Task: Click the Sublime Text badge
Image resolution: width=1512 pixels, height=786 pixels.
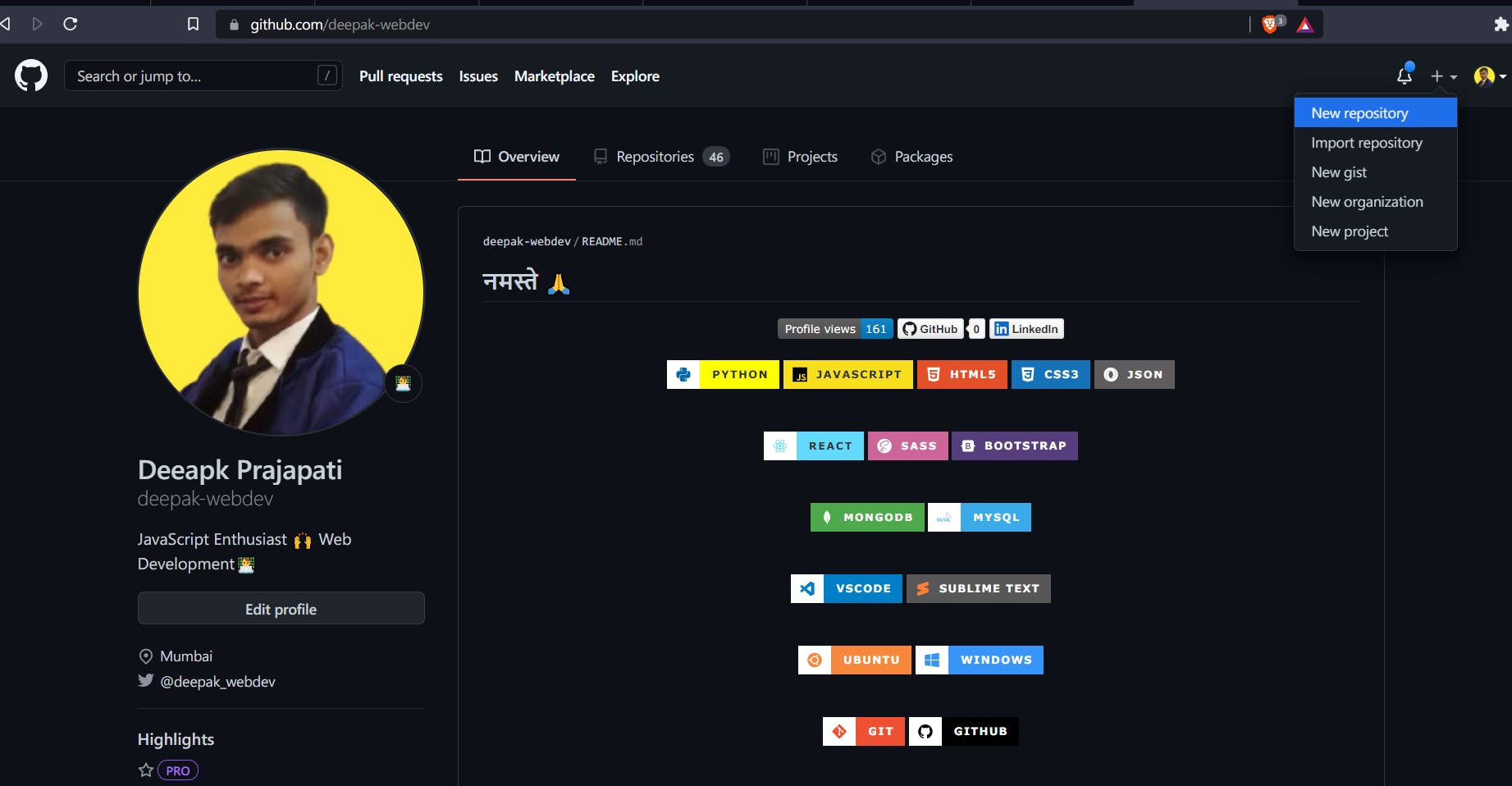Action: click(978, 588)
